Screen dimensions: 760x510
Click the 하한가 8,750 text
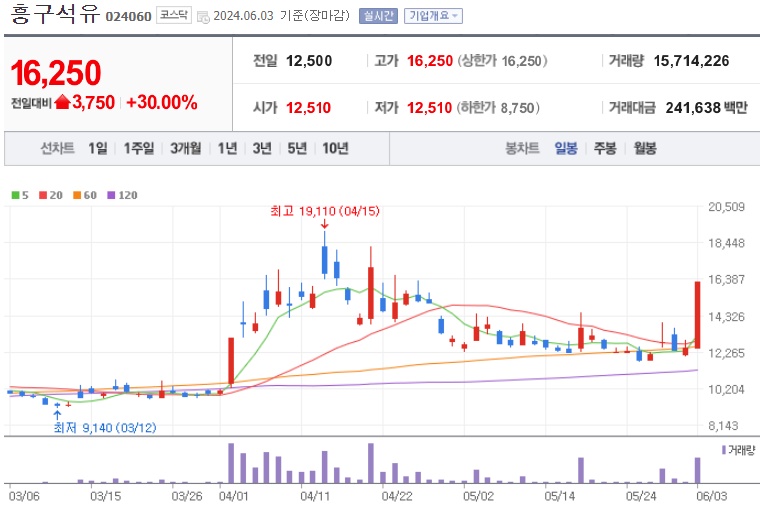[x=498, y=107]
